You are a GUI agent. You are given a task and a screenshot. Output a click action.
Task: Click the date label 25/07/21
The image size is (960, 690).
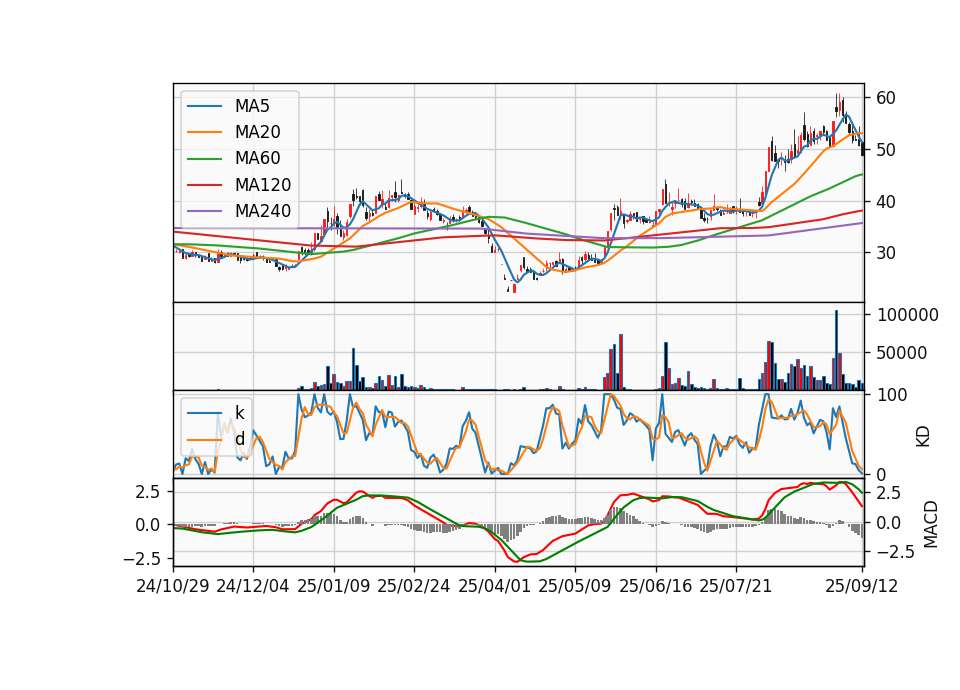[736, 586]
